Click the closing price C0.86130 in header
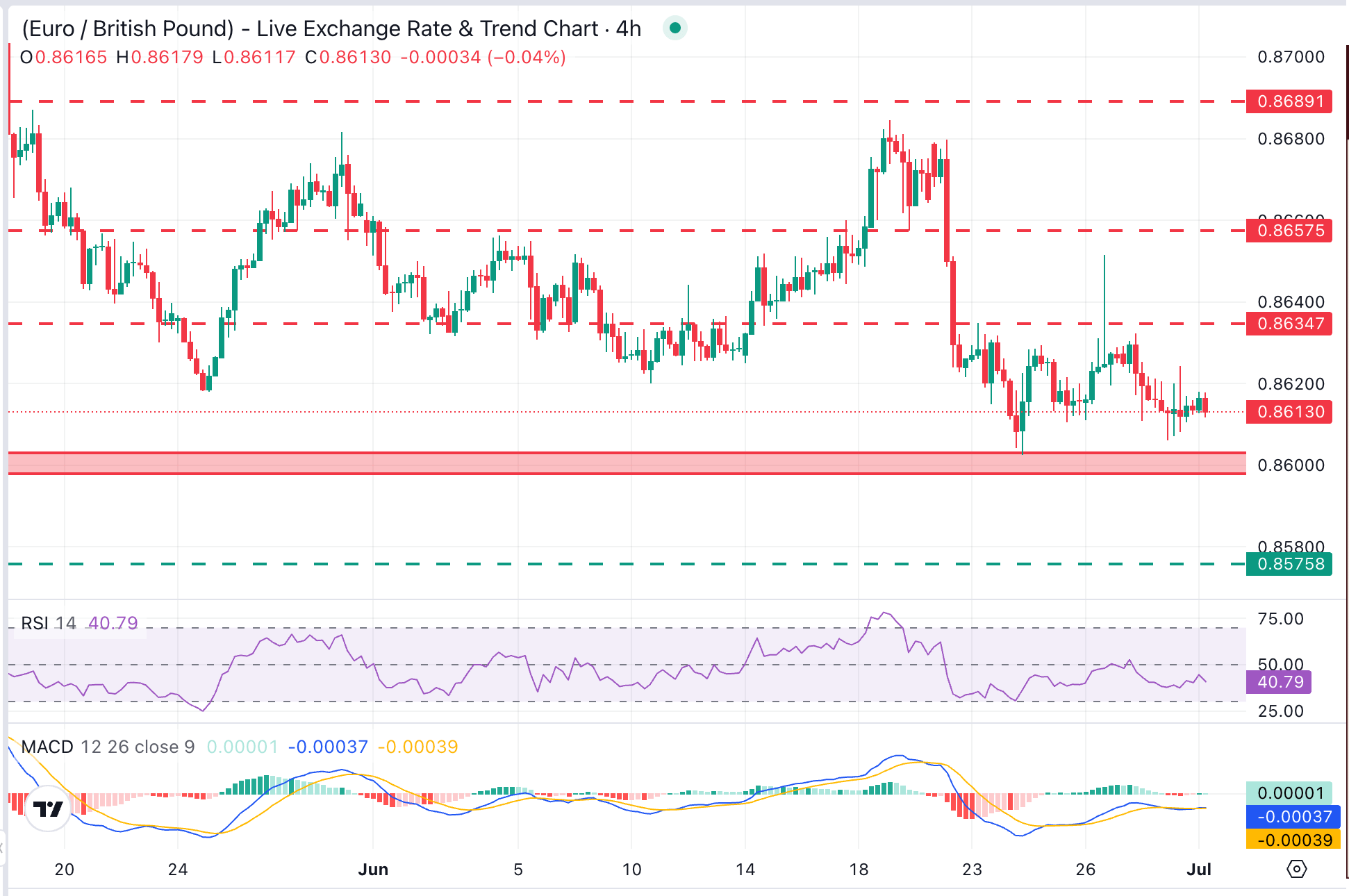 pos(348,57)
